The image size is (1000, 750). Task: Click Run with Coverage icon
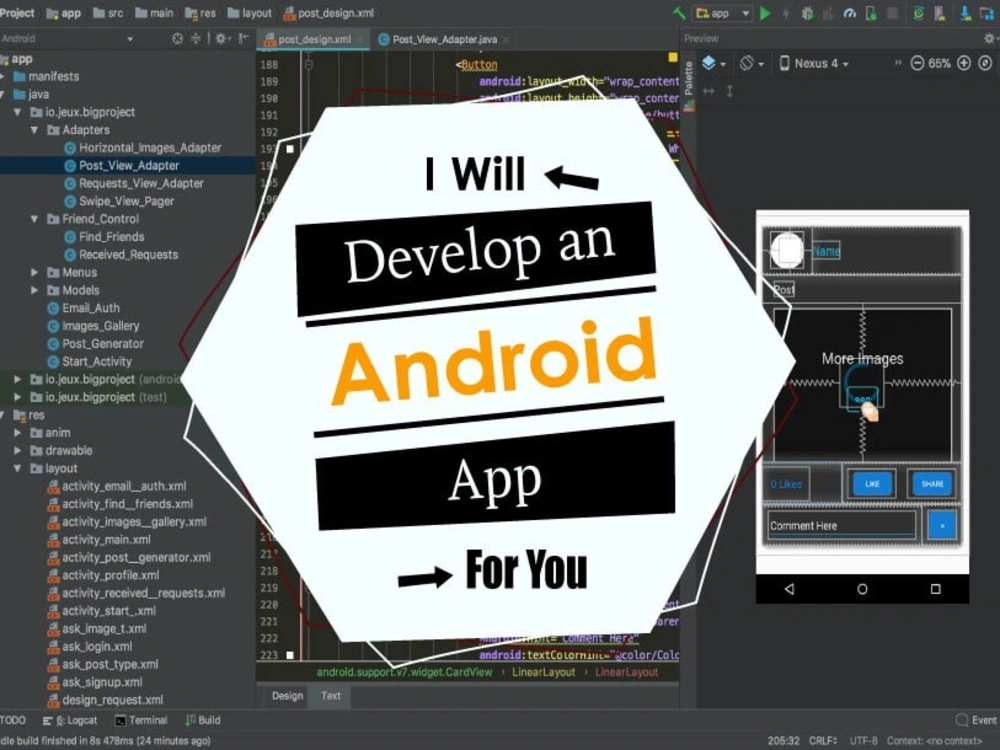[x=828, y=13]
